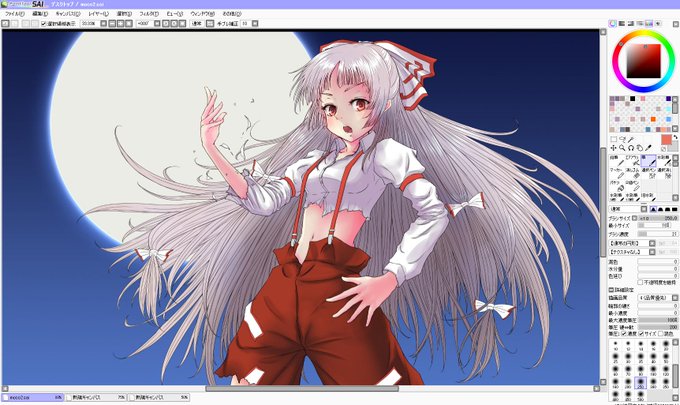Click the rotation angle field in toolbar
The width and height of the screenshot is (680, 405).
click(x=144, y=24)
